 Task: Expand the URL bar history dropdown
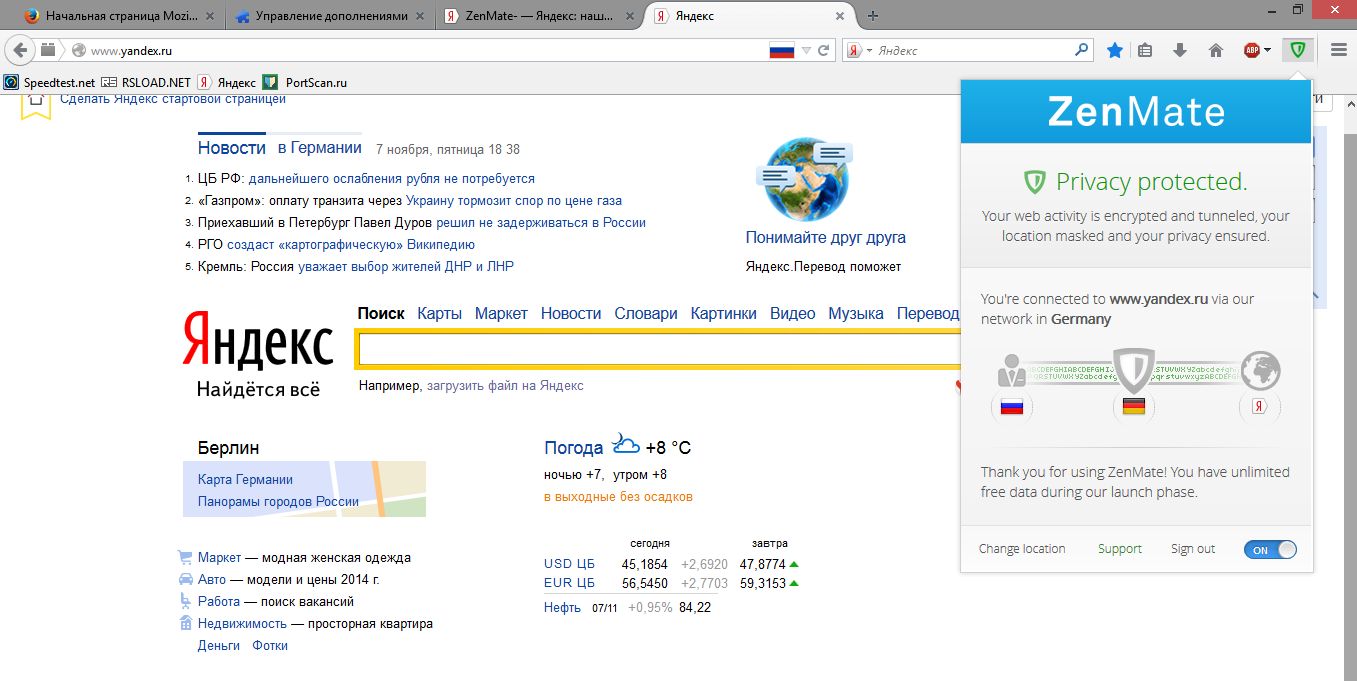pos(806,50)
